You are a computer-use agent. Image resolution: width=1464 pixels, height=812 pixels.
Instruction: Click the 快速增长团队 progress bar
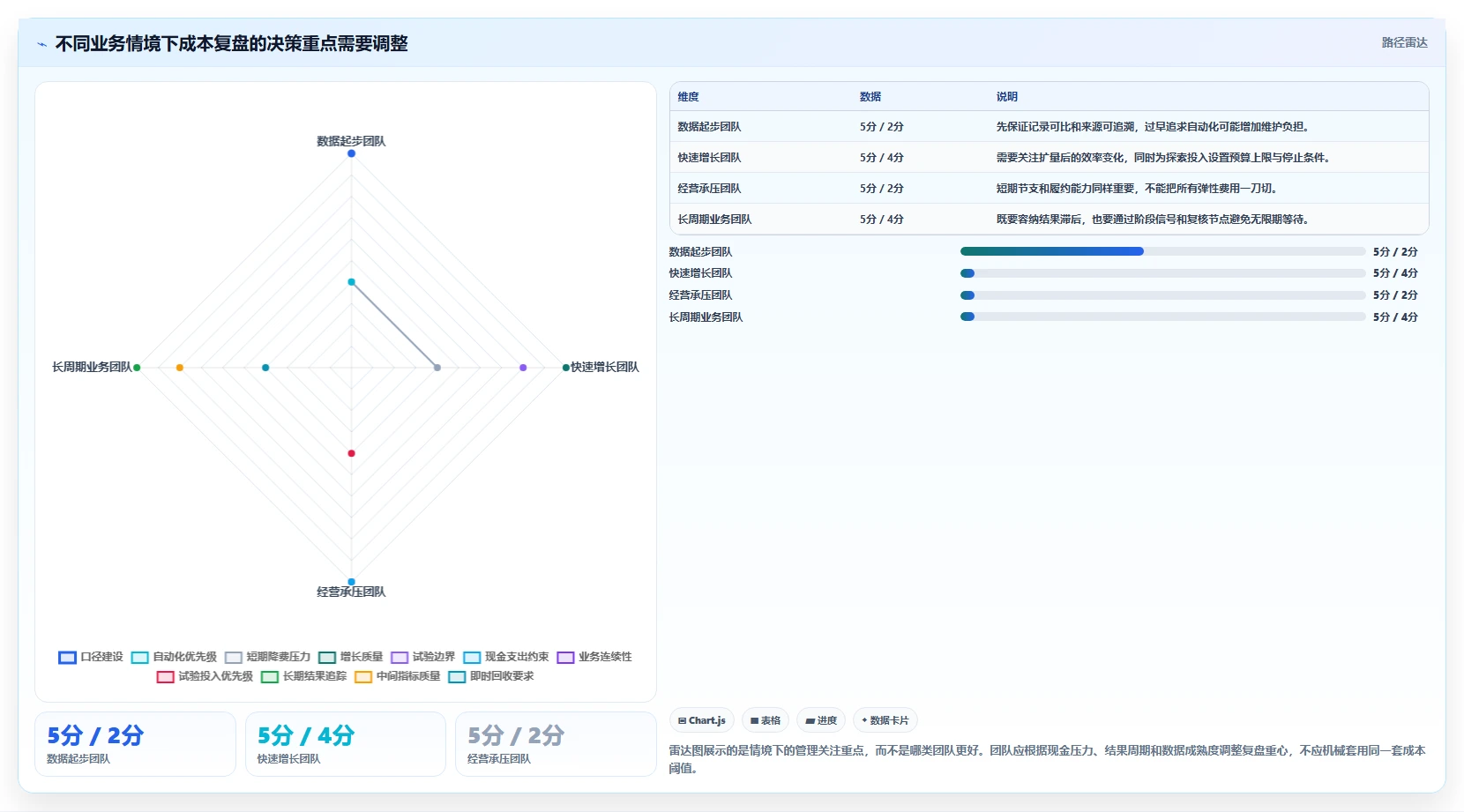tap(1162, 273)
